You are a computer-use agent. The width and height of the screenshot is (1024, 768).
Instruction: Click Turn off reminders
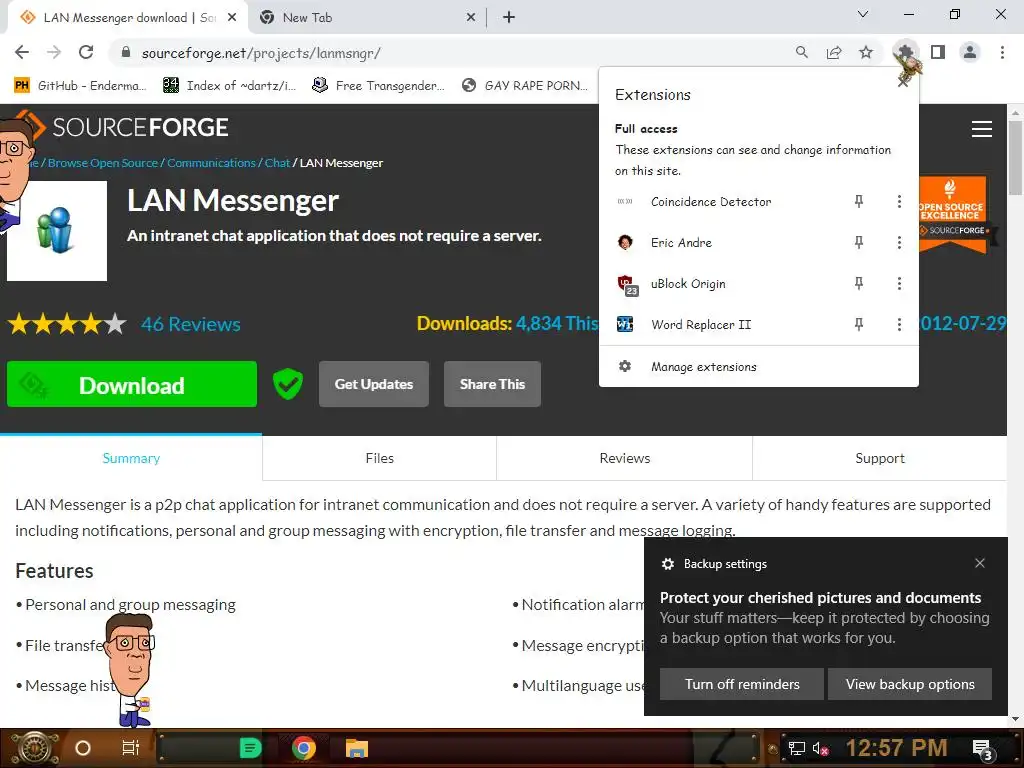coord(742,684)
